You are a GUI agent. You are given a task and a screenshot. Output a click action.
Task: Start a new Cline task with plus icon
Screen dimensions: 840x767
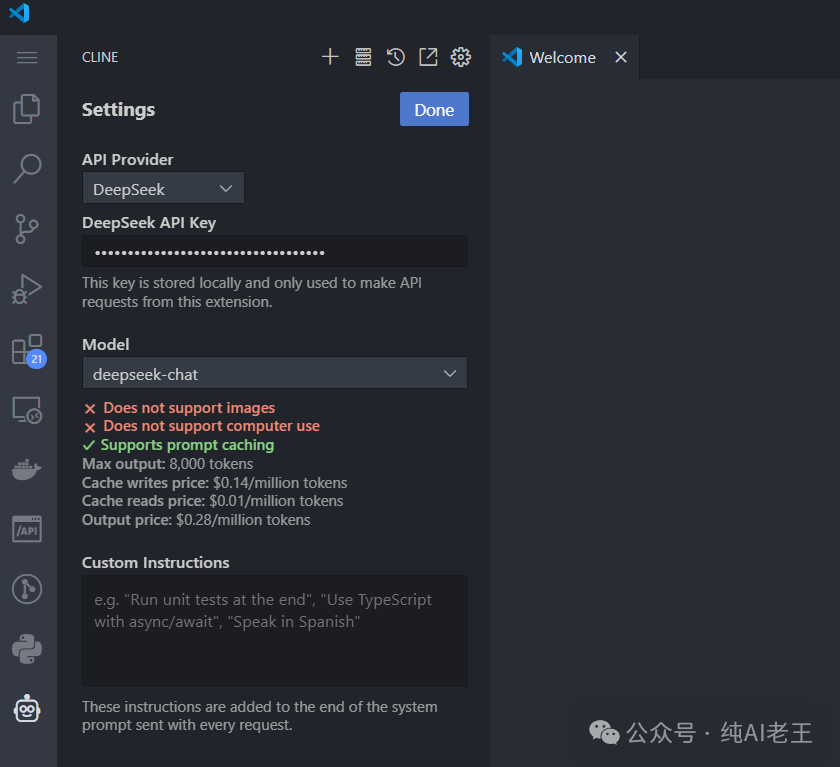(331, 57)
